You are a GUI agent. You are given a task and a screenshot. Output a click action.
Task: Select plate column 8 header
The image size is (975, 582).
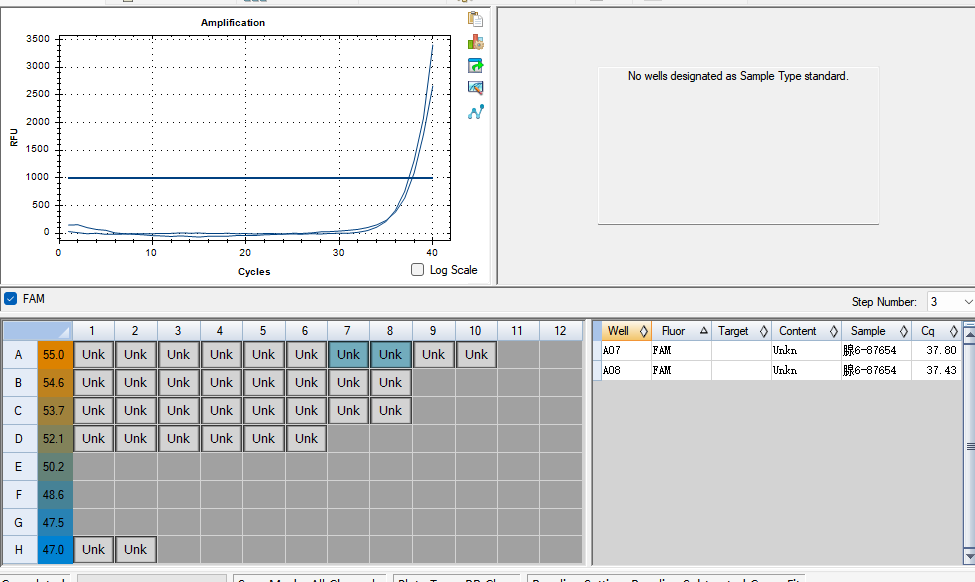point(390,331)
